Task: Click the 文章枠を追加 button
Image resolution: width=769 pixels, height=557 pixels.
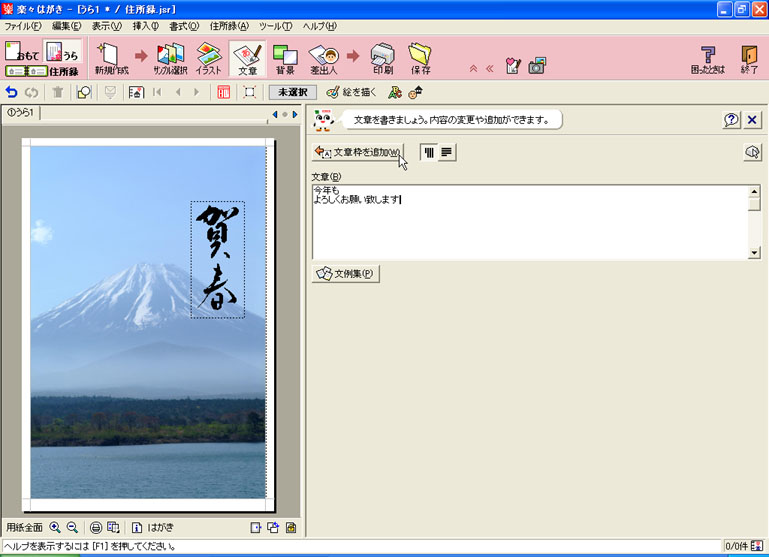Action: coord(358,152)
